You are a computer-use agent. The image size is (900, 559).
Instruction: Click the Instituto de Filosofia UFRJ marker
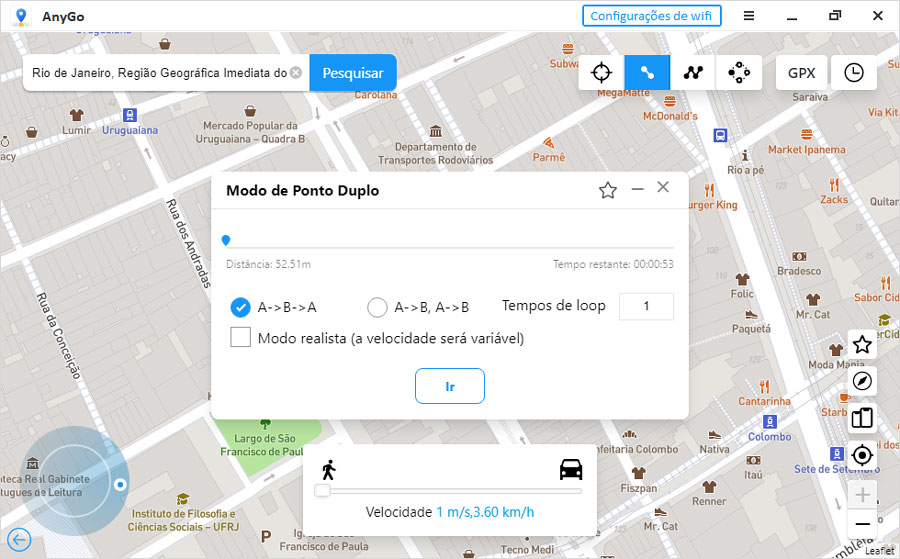pos(183,499)
